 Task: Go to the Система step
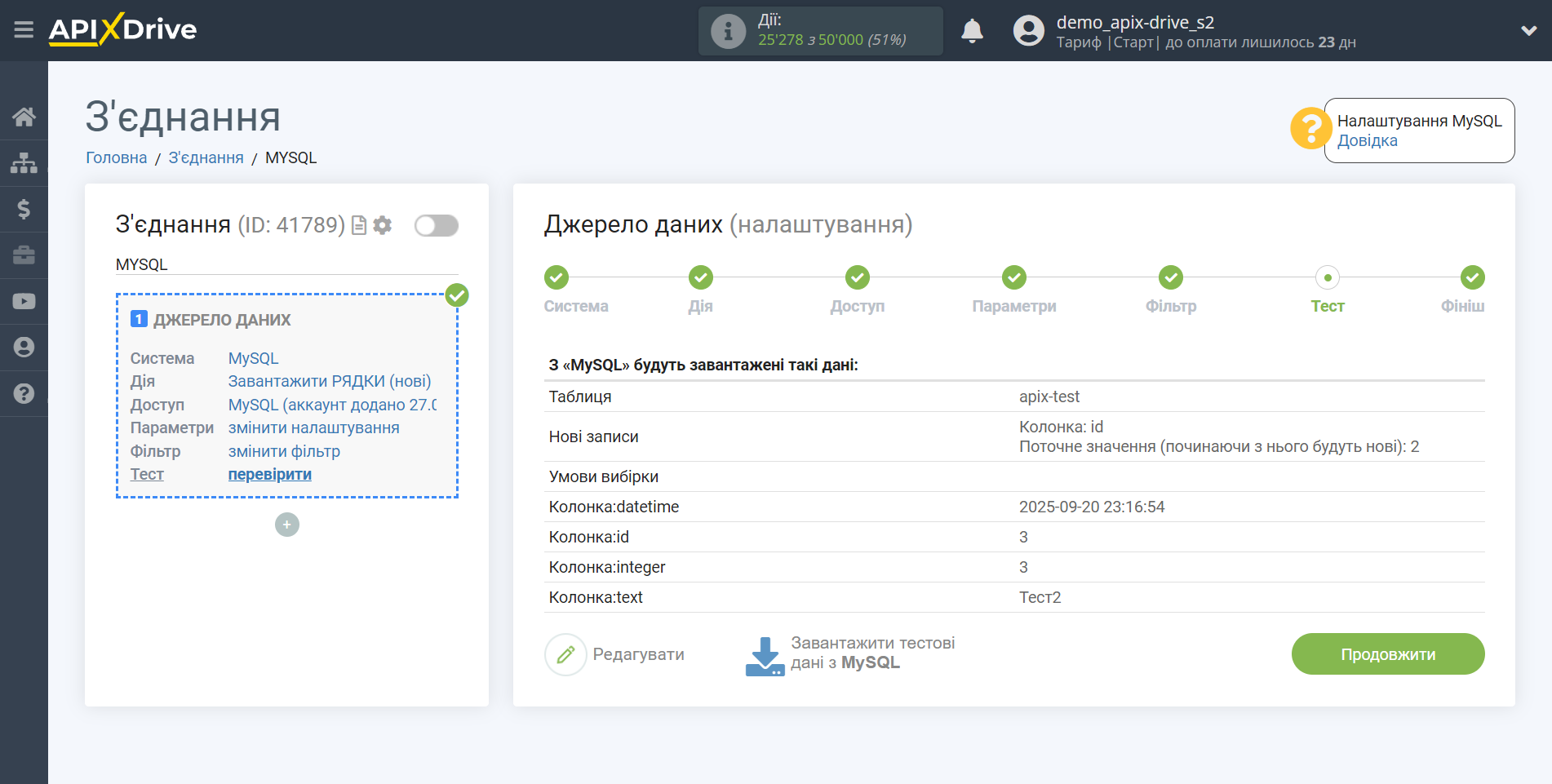[x=557, y=277]
